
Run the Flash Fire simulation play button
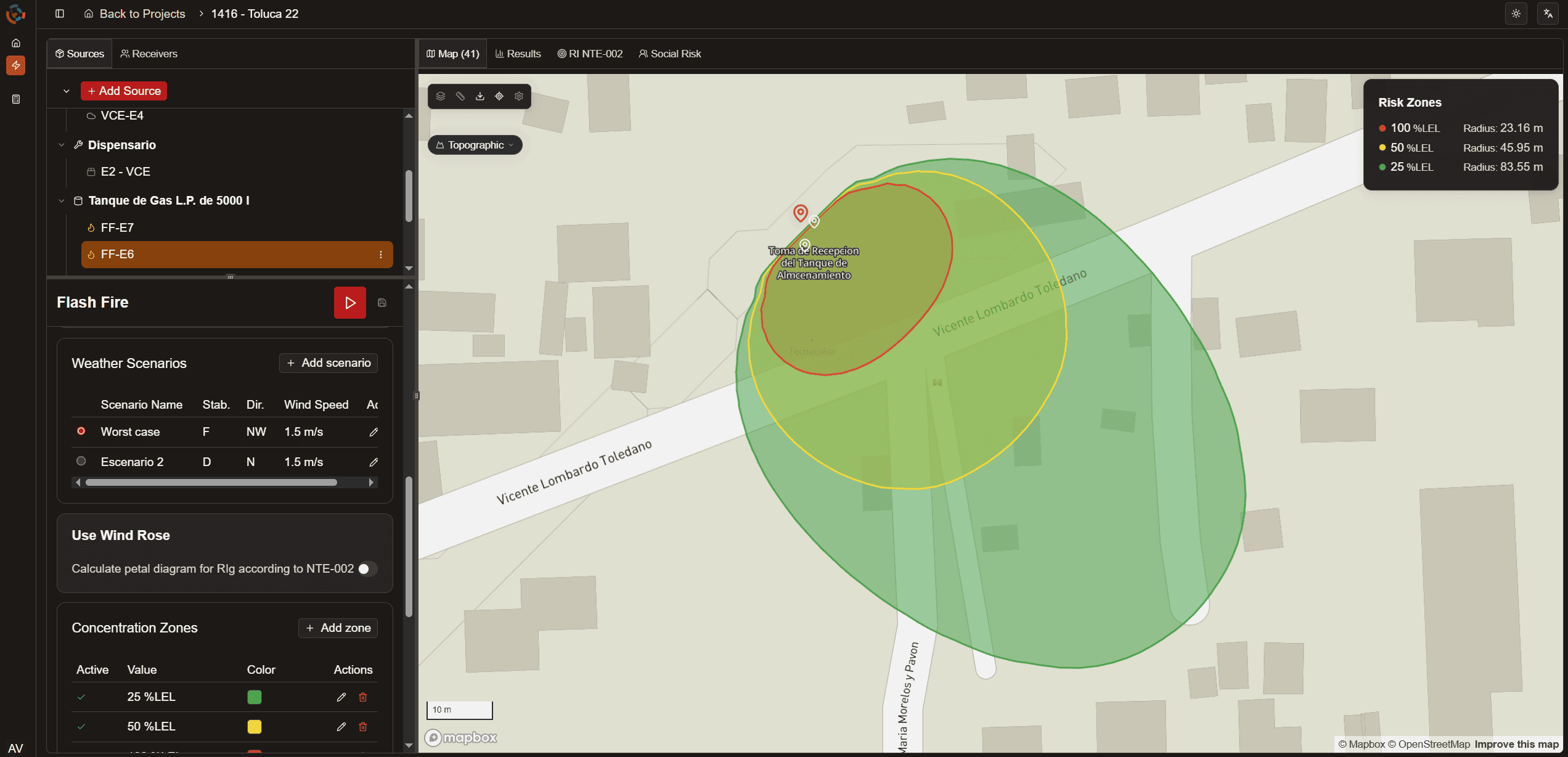[x=349, y=303]
